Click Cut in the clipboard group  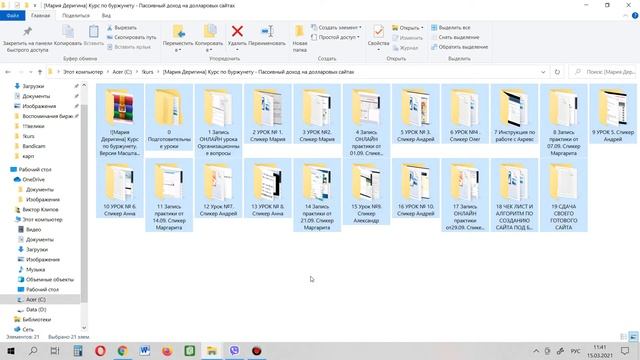(x=122, y=27)
